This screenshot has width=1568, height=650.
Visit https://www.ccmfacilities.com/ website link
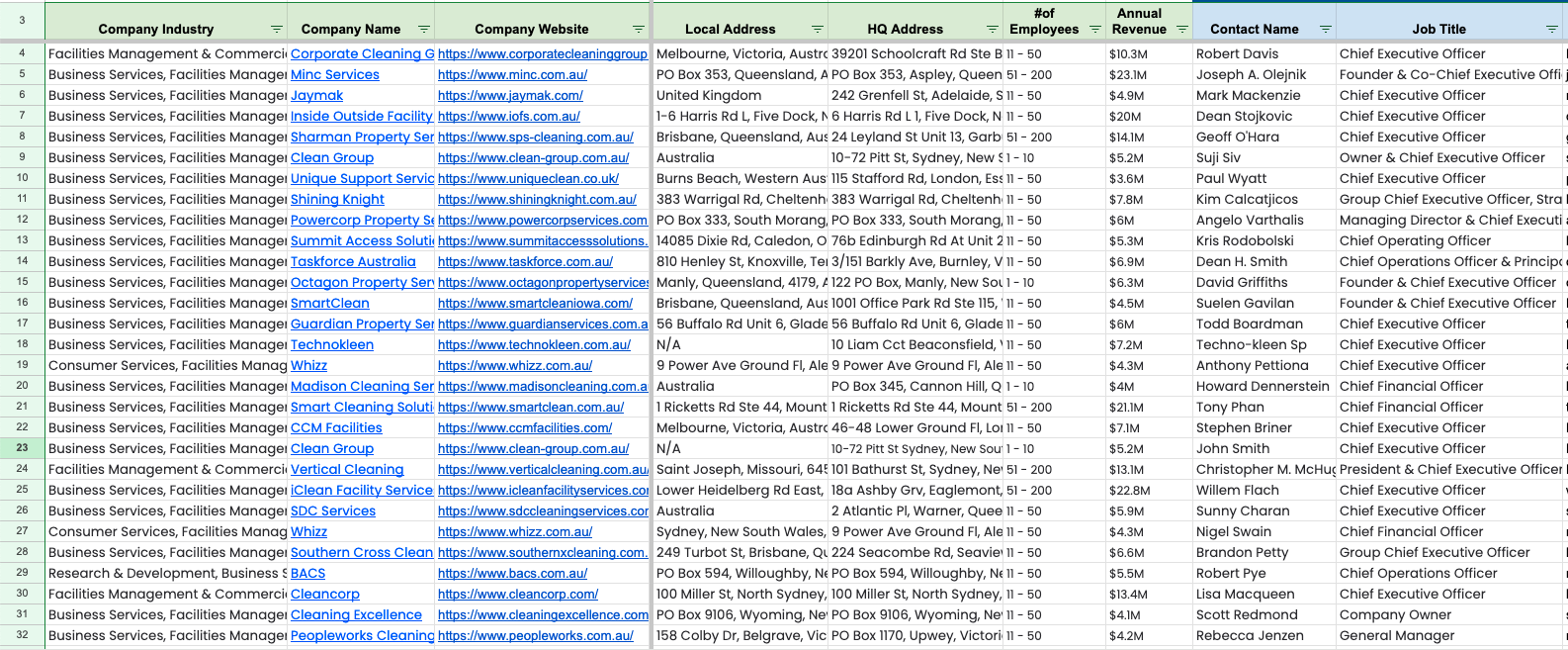[525, 428]
